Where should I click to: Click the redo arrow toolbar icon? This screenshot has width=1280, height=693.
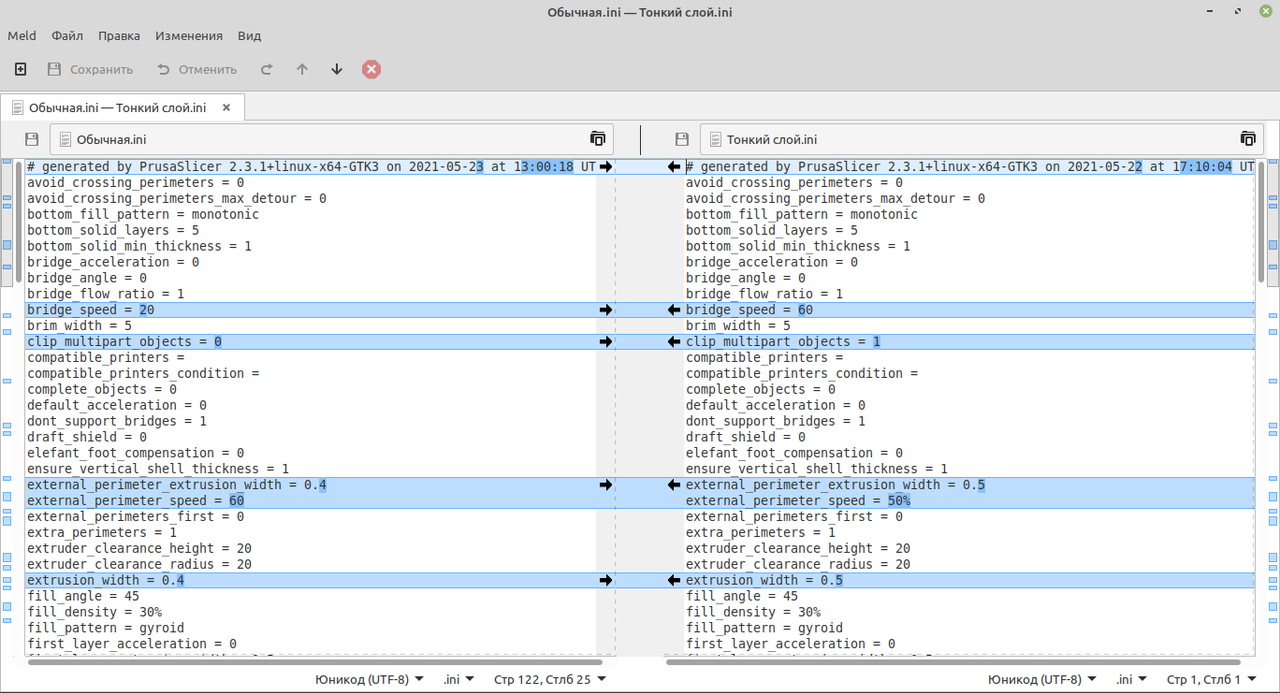pos(266,69)
